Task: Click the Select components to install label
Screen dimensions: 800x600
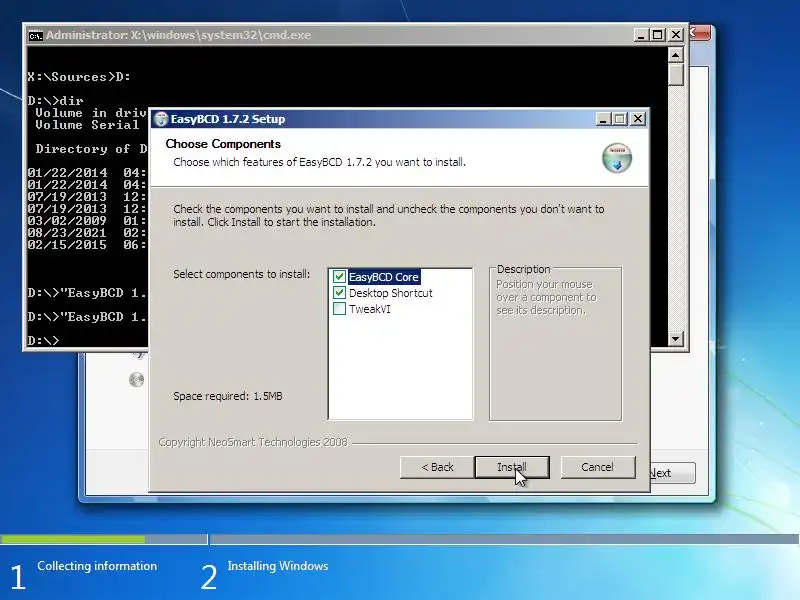Action: pos(241,274)
